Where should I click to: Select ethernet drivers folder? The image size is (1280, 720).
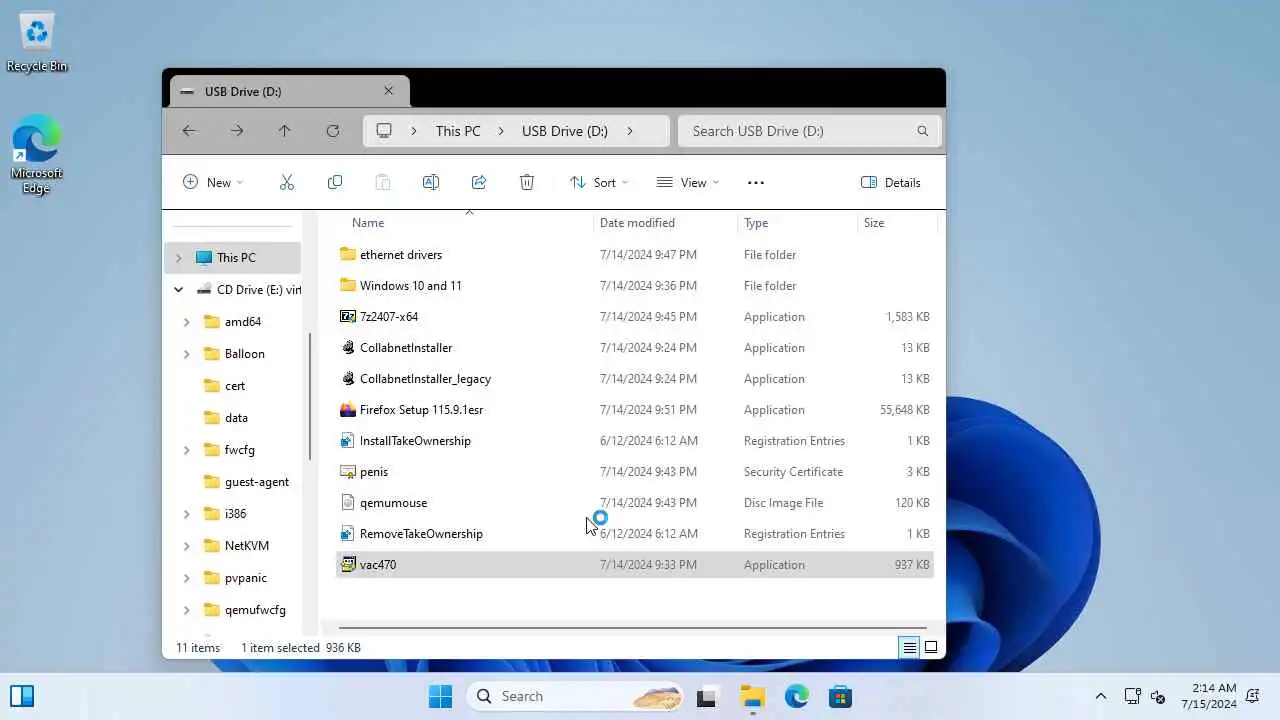tap(635, 255)
